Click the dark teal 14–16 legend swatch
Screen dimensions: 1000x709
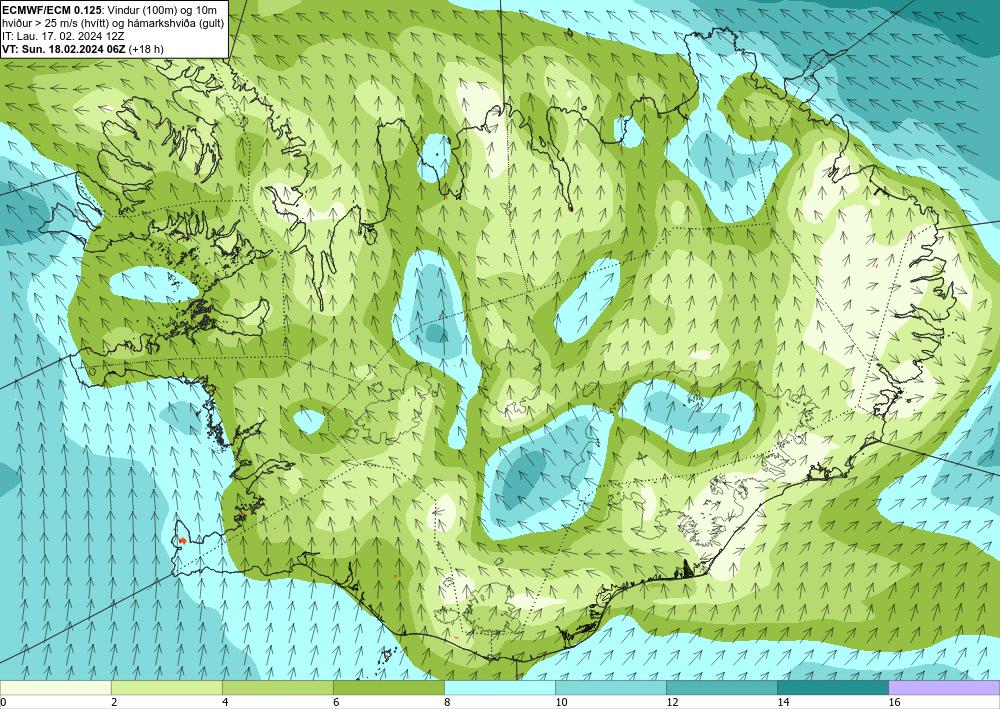[832, 688]
